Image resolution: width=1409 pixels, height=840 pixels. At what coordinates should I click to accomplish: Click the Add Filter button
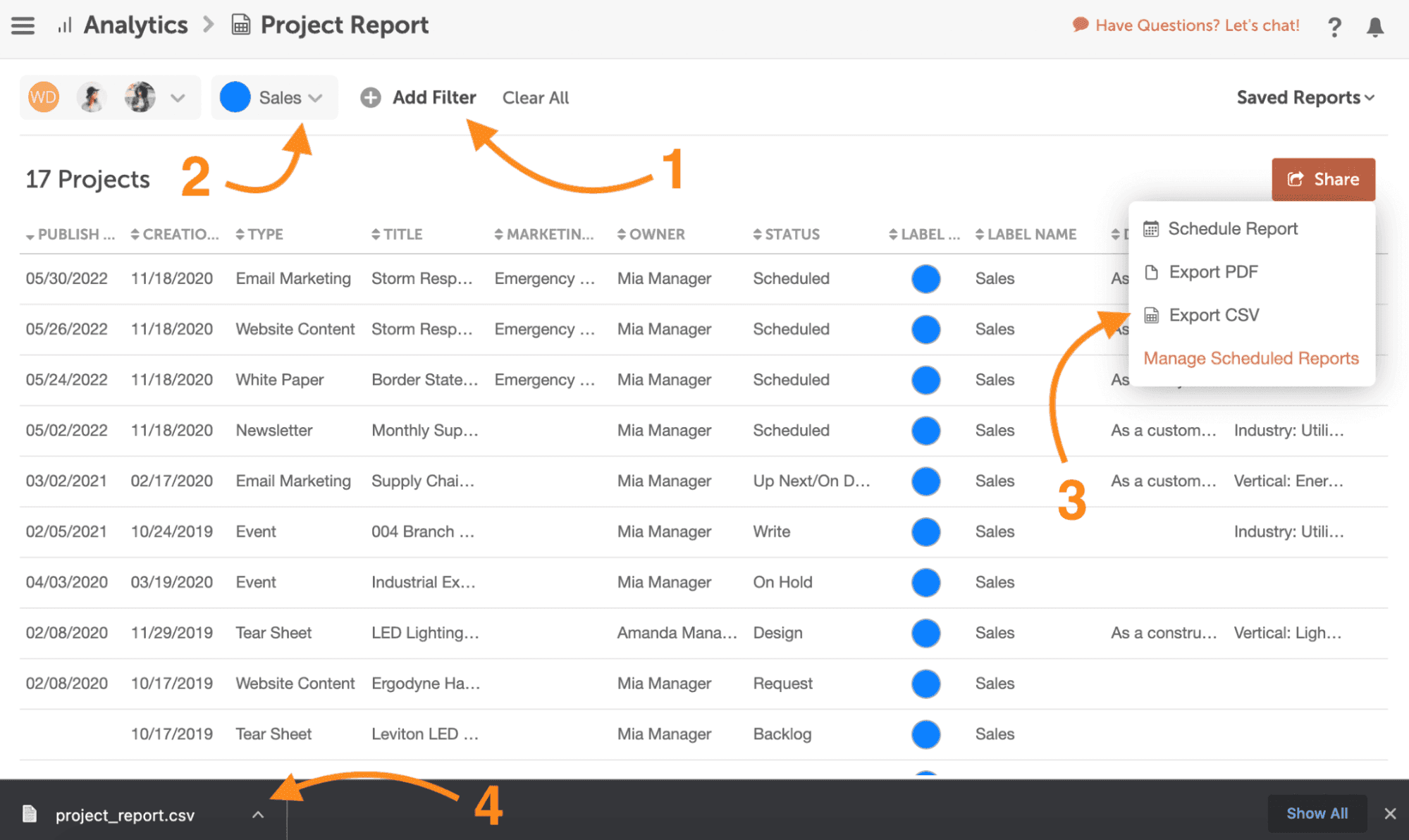coord(419,97)
